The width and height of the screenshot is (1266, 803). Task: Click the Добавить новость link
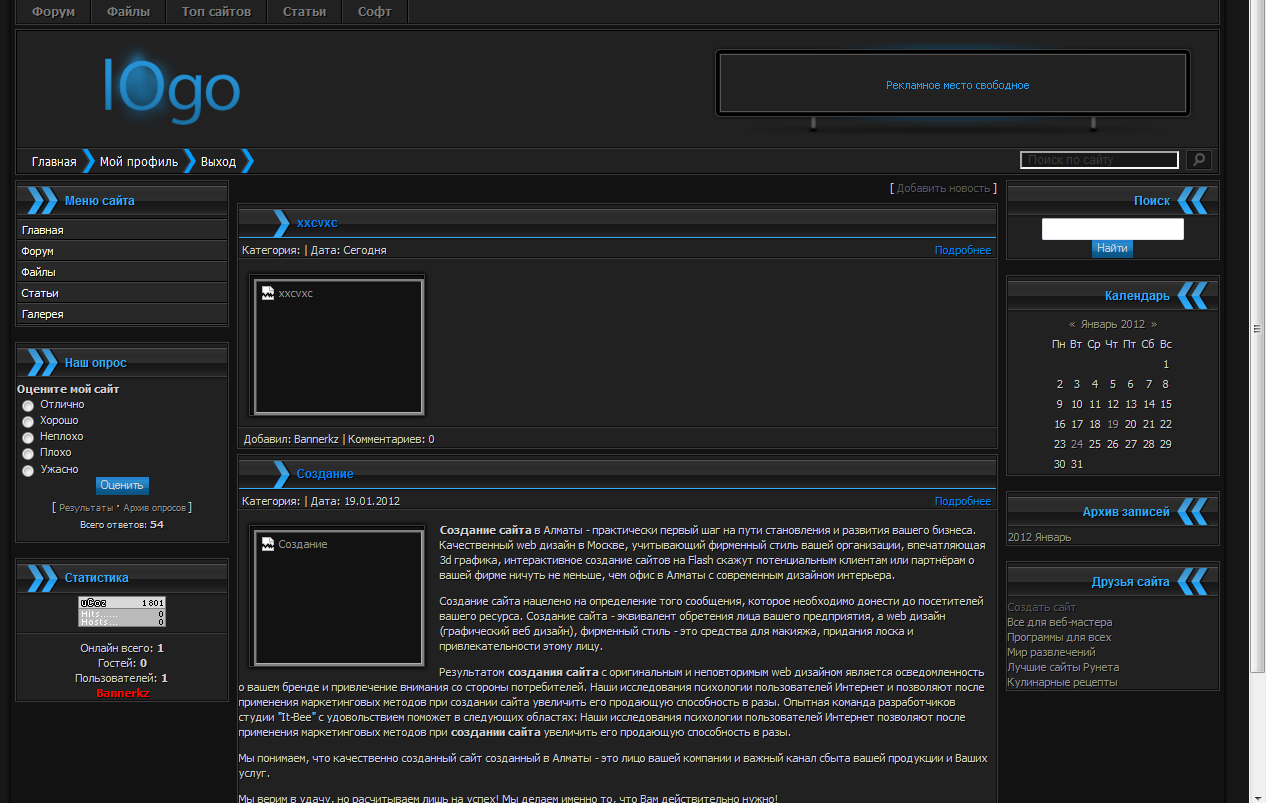click(x=943, y=188)
